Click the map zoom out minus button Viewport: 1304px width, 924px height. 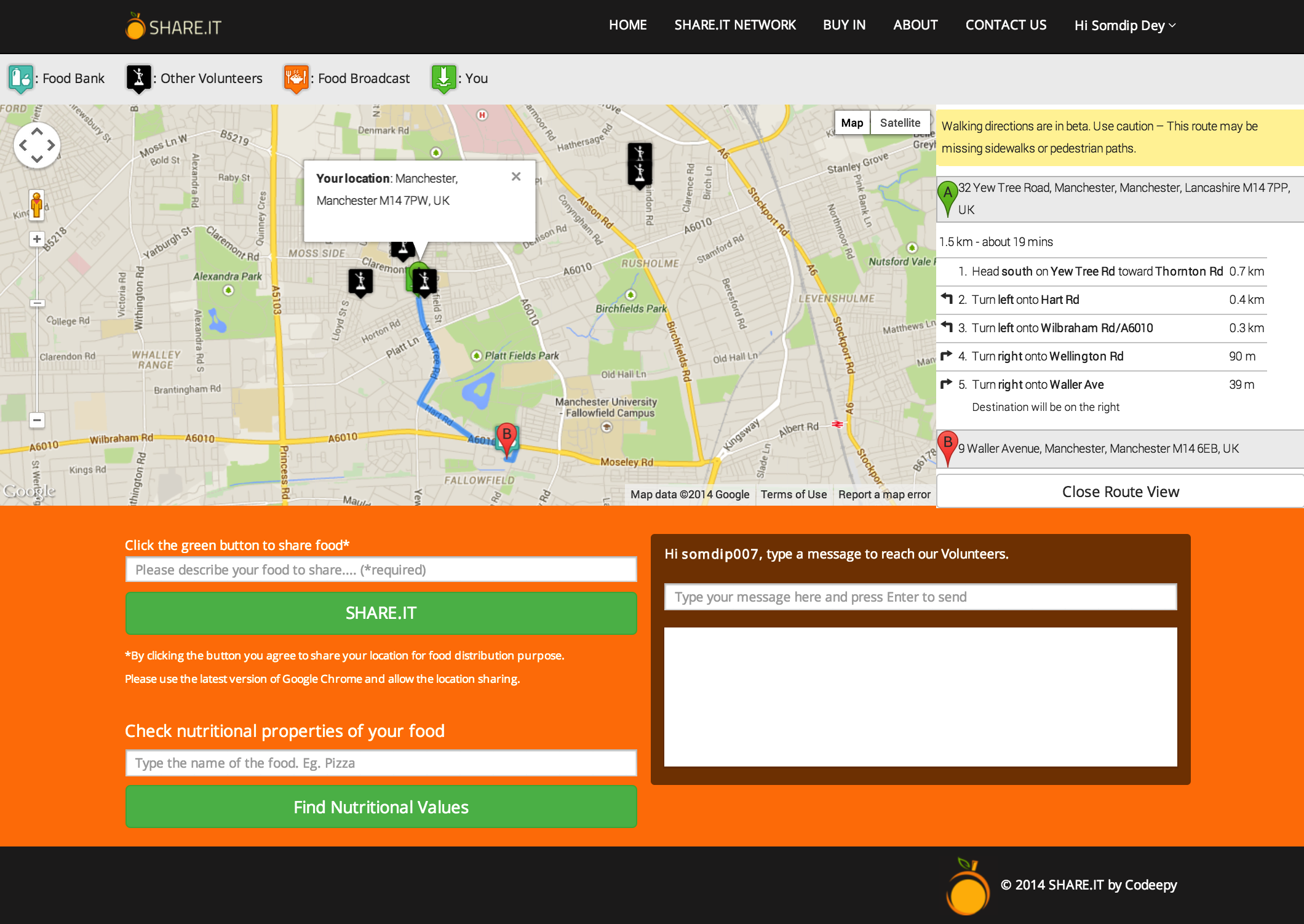point(37,420)
